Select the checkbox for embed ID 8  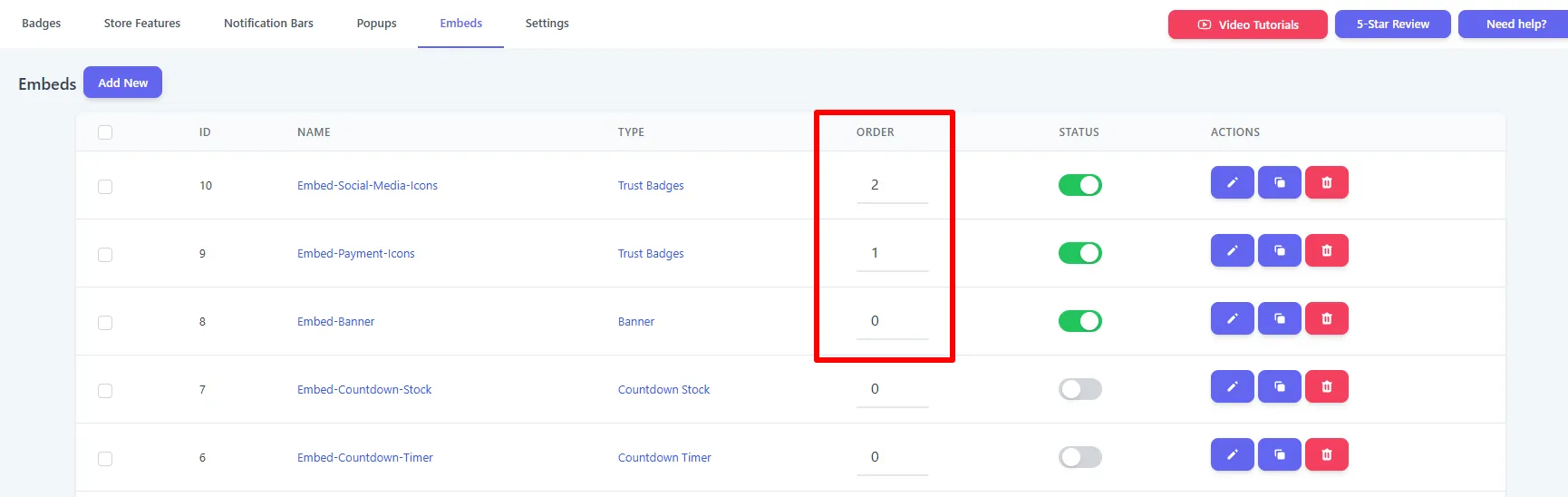click(x=105, y=323)
